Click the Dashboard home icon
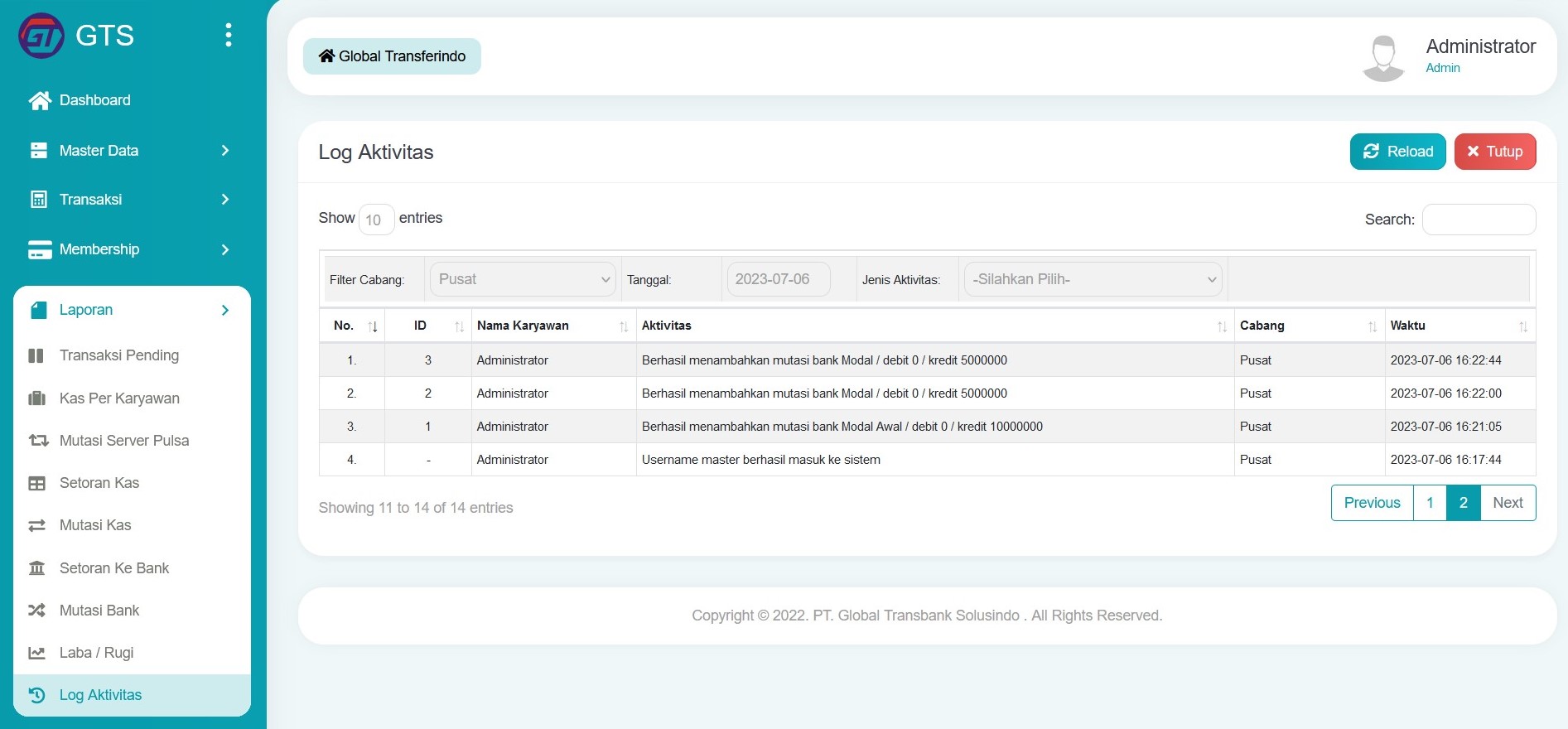The image size is (1568, 729). tap(39, 100)
